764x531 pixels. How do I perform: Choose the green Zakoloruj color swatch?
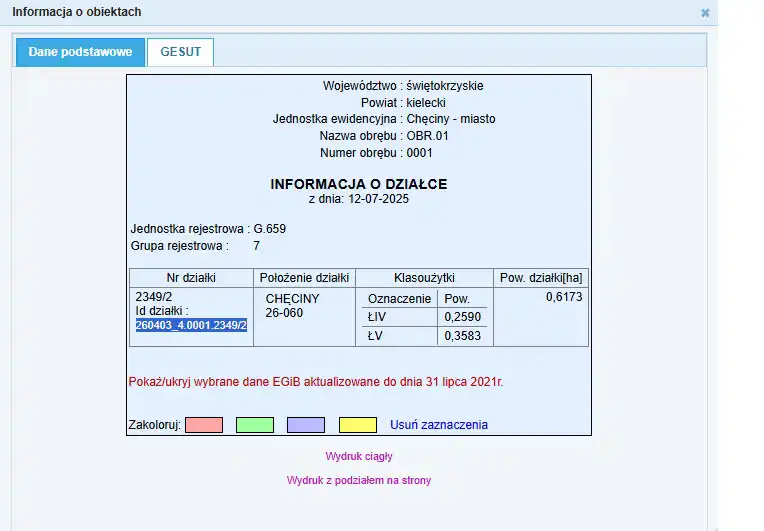(254, 425)
